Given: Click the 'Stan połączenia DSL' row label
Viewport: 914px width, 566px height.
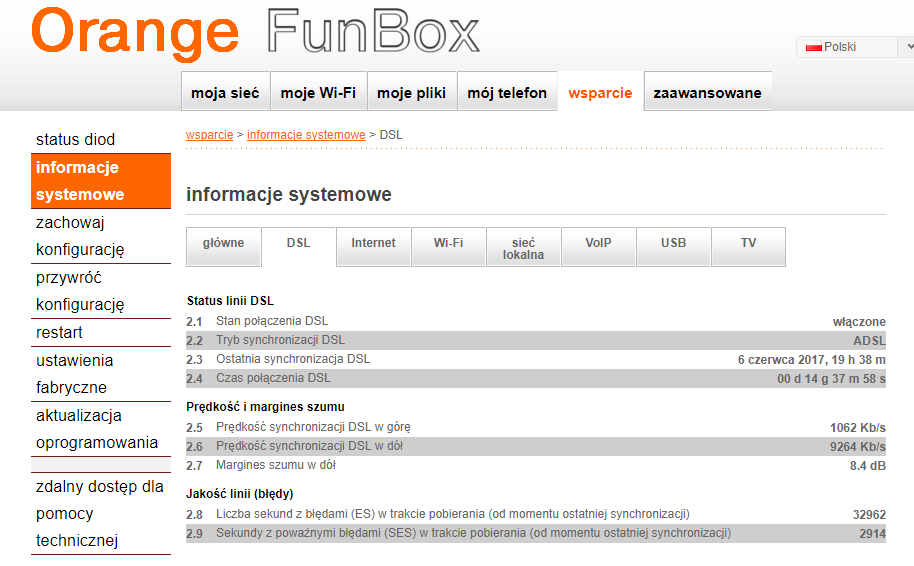Looking at the screenshot, I should point(272,321).
